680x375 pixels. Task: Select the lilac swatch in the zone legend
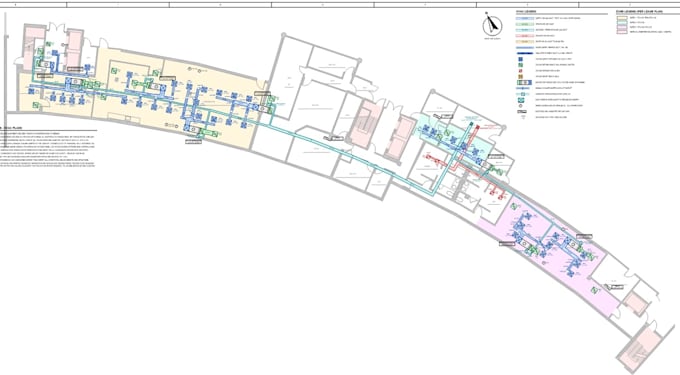tap(622, 27)
